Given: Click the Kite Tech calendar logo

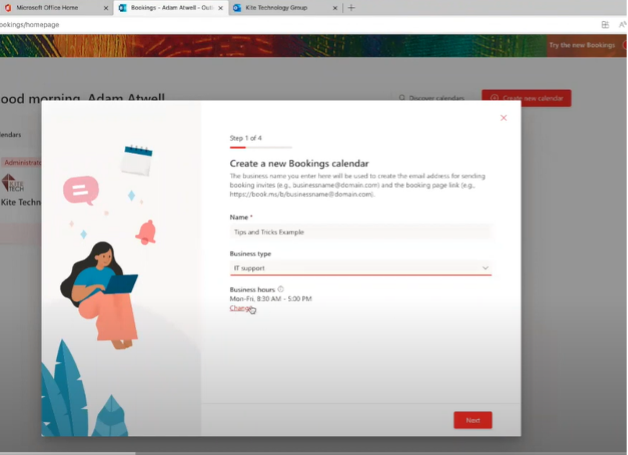Looking at the screenshot, I should coord(13,183).
